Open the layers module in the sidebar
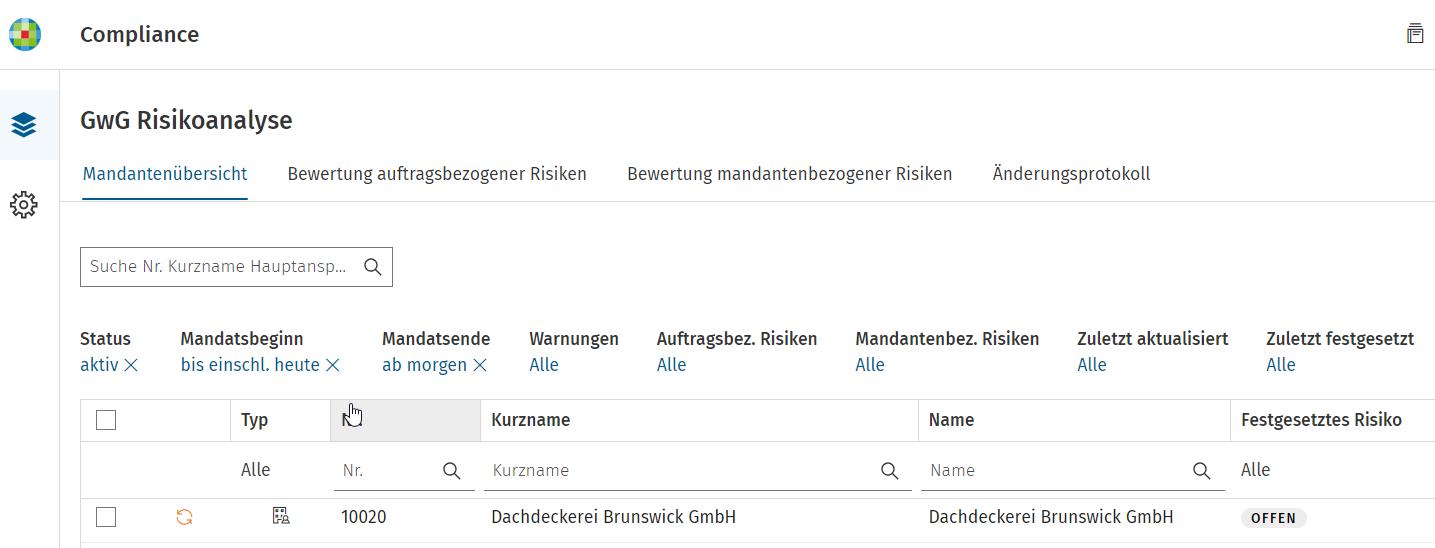Image resolution: width=1435 pixels, height=548 pixels. (x=24, y=125)
